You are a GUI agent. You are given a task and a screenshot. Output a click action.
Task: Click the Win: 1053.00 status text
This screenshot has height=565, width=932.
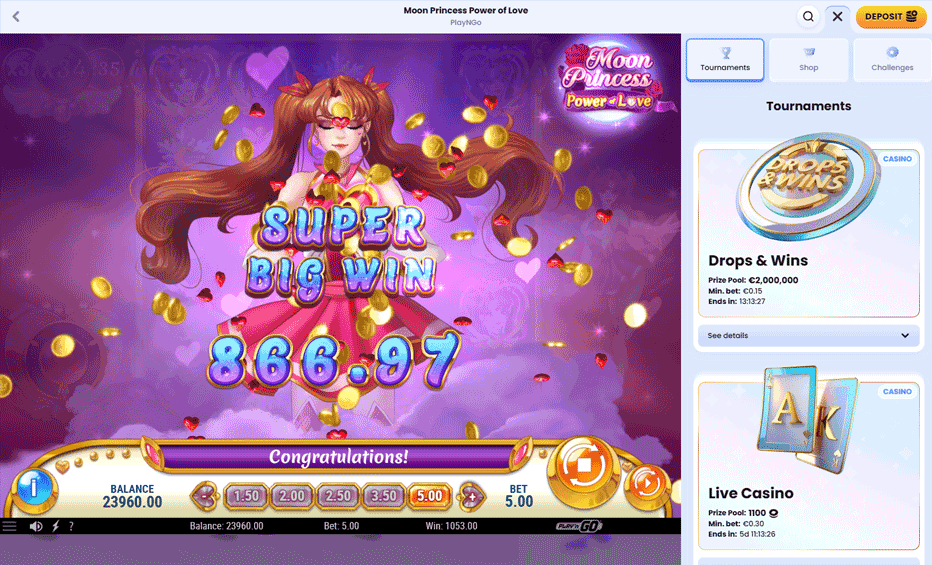tap(451, 526)
